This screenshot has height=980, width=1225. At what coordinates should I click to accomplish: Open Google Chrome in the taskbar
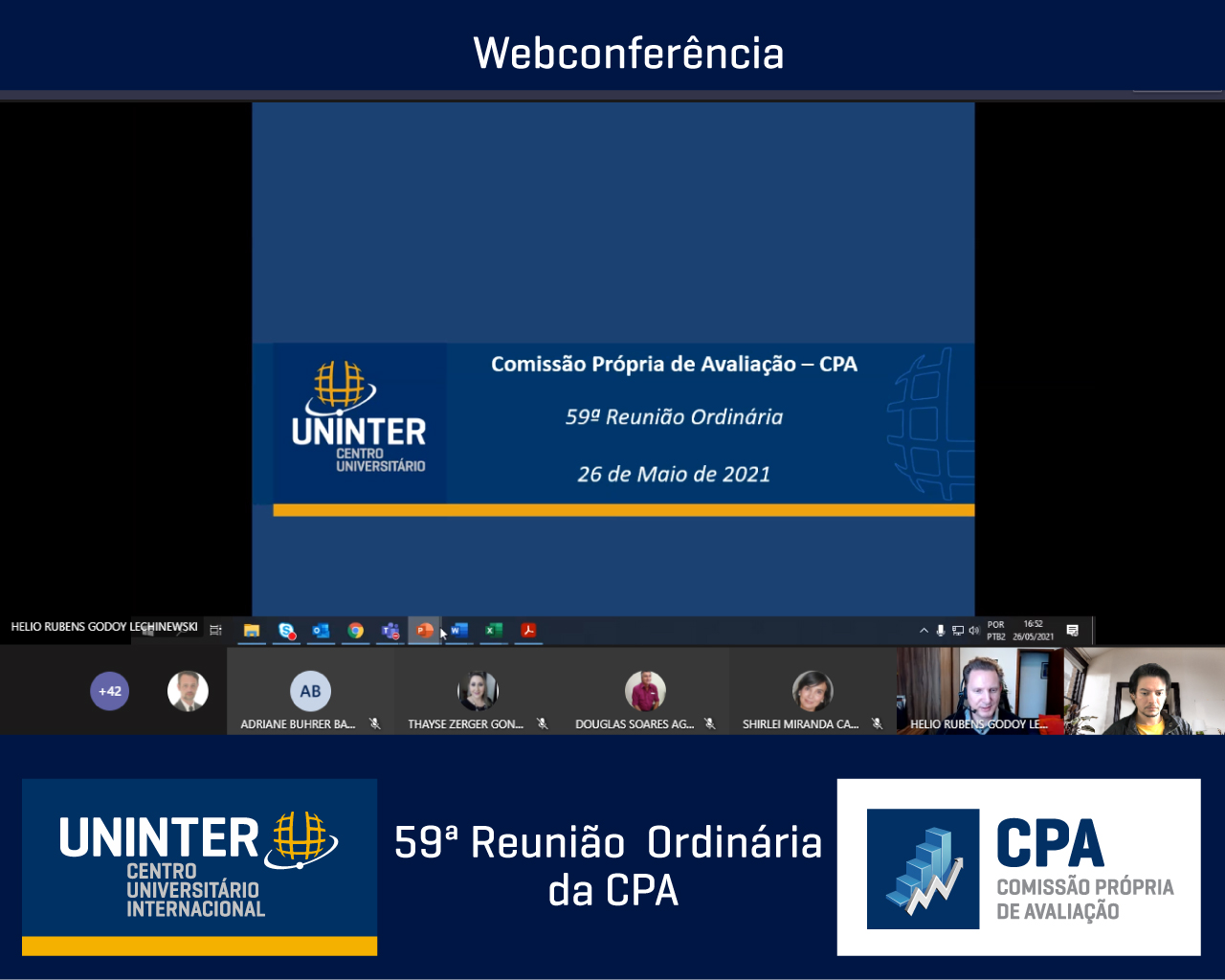pyautogui.click(x=356, y=631)
